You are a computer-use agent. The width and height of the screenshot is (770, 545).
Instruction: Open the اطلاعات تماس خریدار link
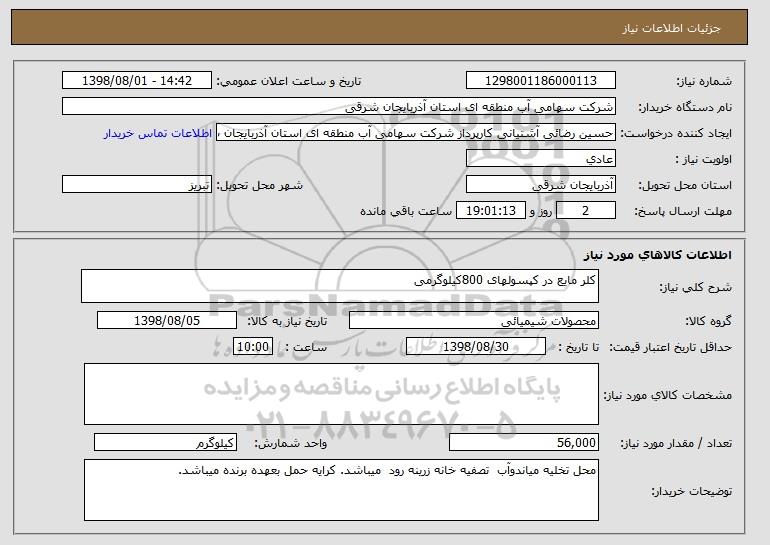[x=158, y=133]
